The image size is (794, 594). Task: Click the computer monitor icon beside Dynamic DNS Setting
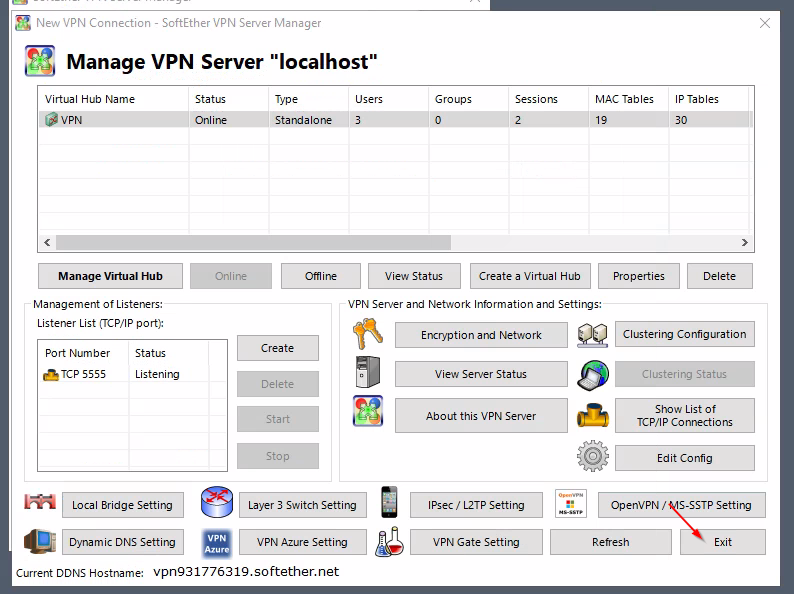(40, 541)
